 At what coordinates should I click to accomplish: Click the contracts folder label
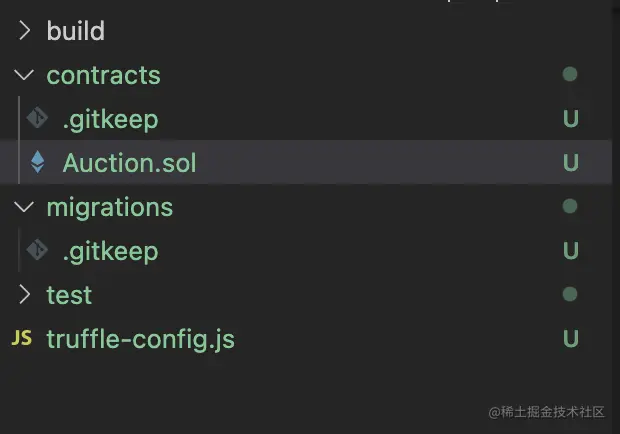point(103,75)
